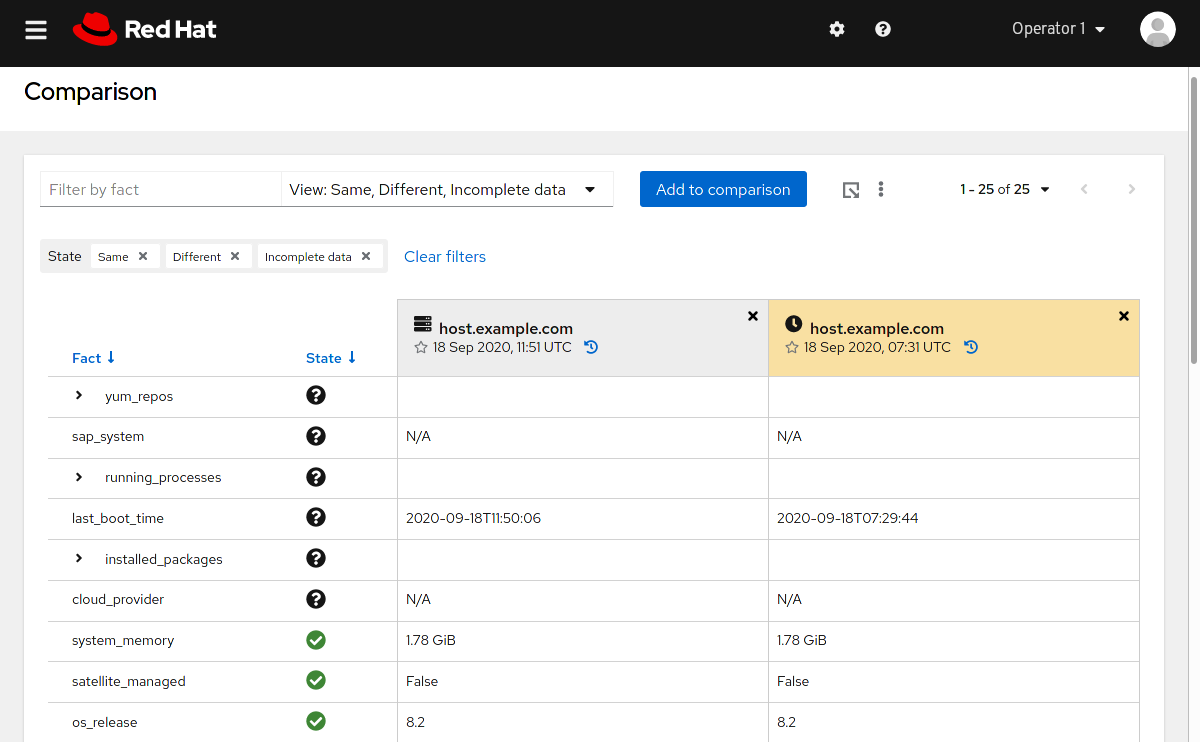Image resolution: width=1200 pixels, height=742 pixels.
Task: Open the kebab actions menu
Action: (x=881, y=189)
